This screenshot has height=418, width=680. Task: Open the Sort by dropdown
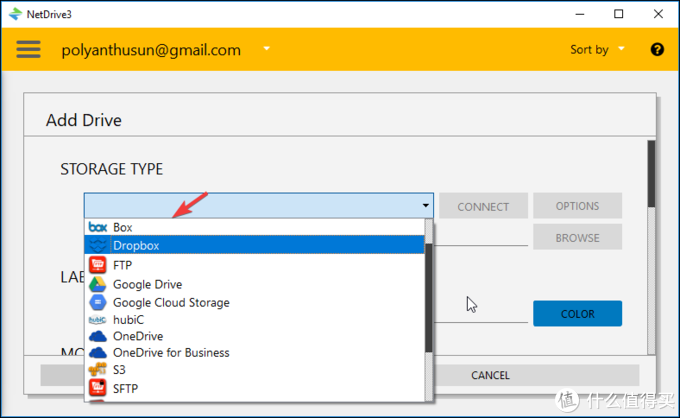597,49
